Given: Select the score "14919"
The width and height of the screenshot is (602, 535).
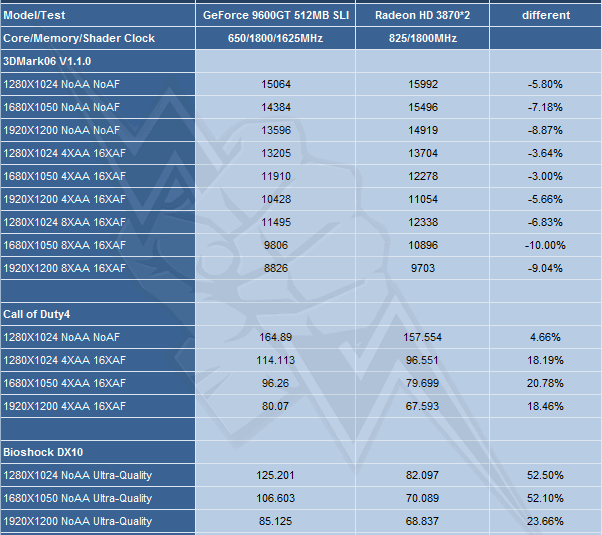Looking at the screenshot, I should tap(422, 130).
